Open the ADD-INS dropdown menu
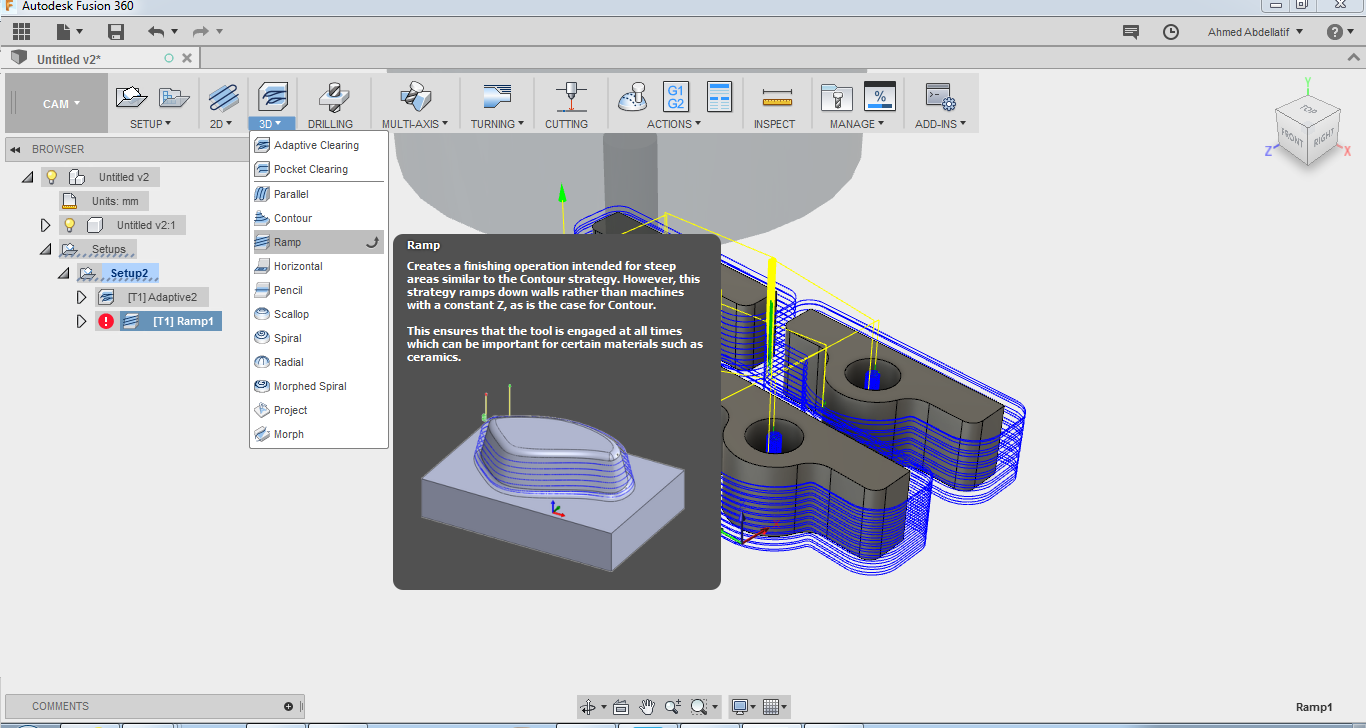The height and width of the screenshot is (728, 1366). click(x=940, y=124)
